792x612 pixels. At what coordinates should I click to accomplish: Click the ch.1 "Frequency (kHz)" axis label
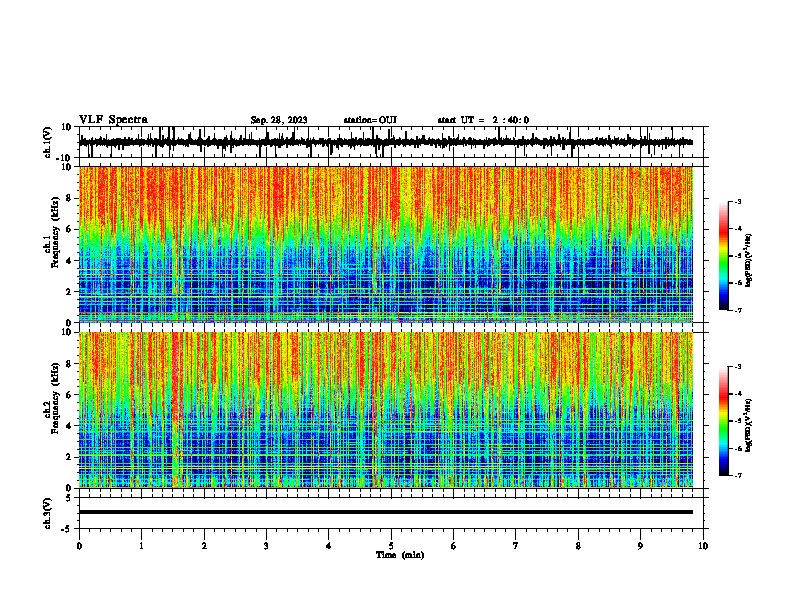click(55, 233)
